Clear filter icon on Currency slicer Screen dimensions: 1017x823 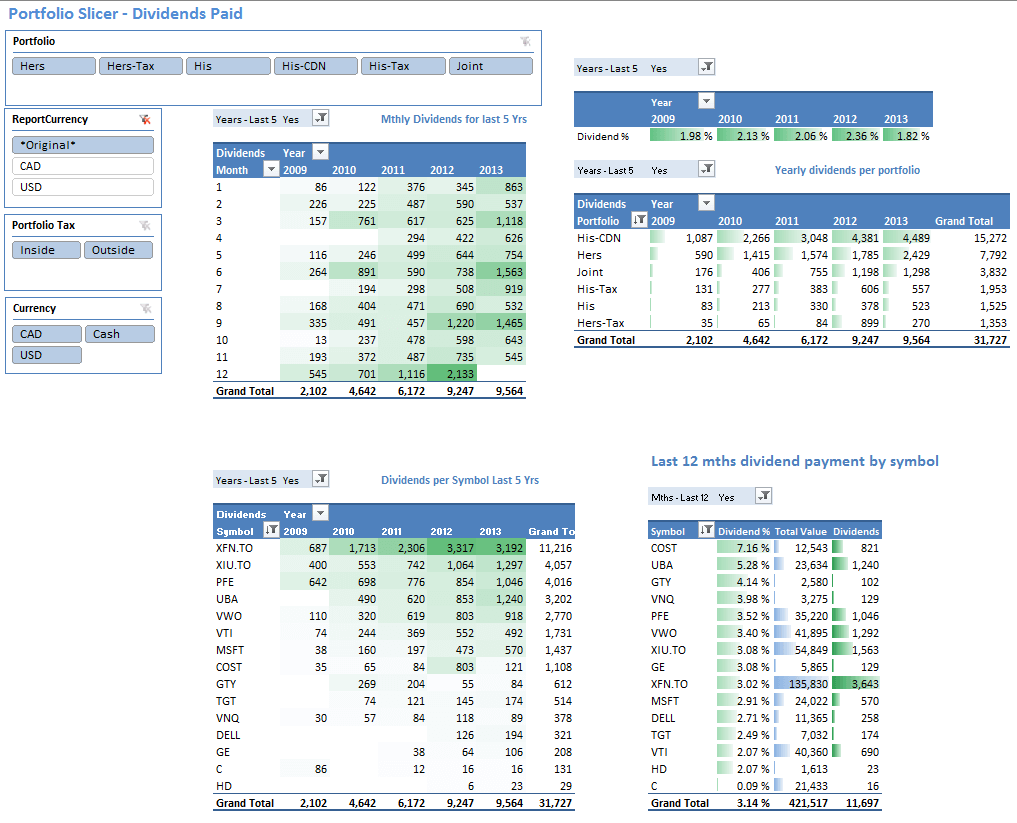tap(146, 309)
